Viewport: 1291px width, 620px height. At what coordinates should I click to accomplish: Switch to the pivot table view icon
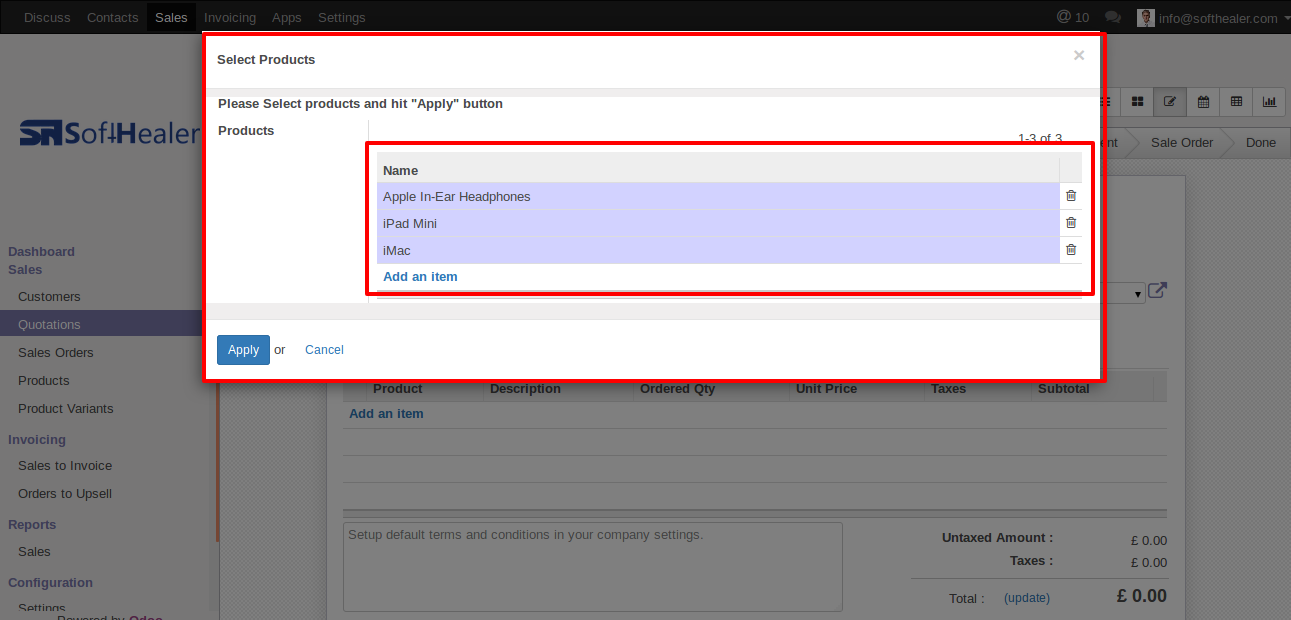(x=1236, y=101)
